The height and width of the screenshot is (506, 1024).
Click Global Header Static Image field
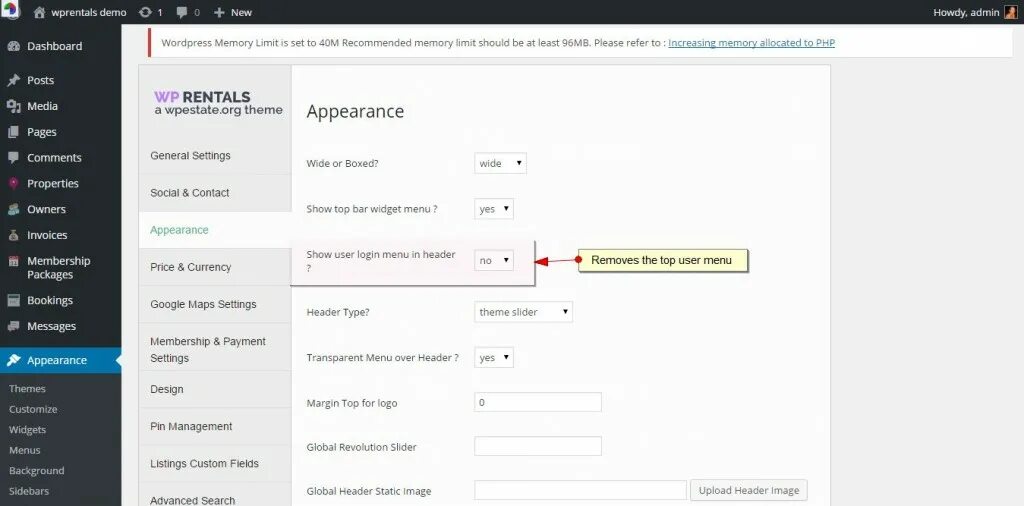click(581, 490)
